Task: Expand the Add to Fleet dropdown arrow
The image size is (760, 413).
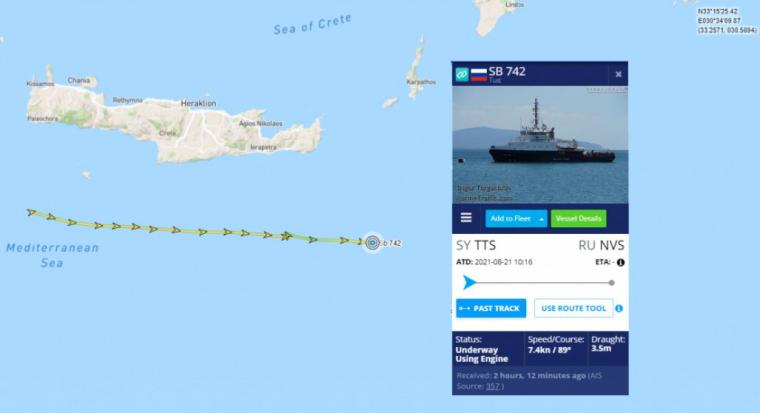Action: [541, 219]
